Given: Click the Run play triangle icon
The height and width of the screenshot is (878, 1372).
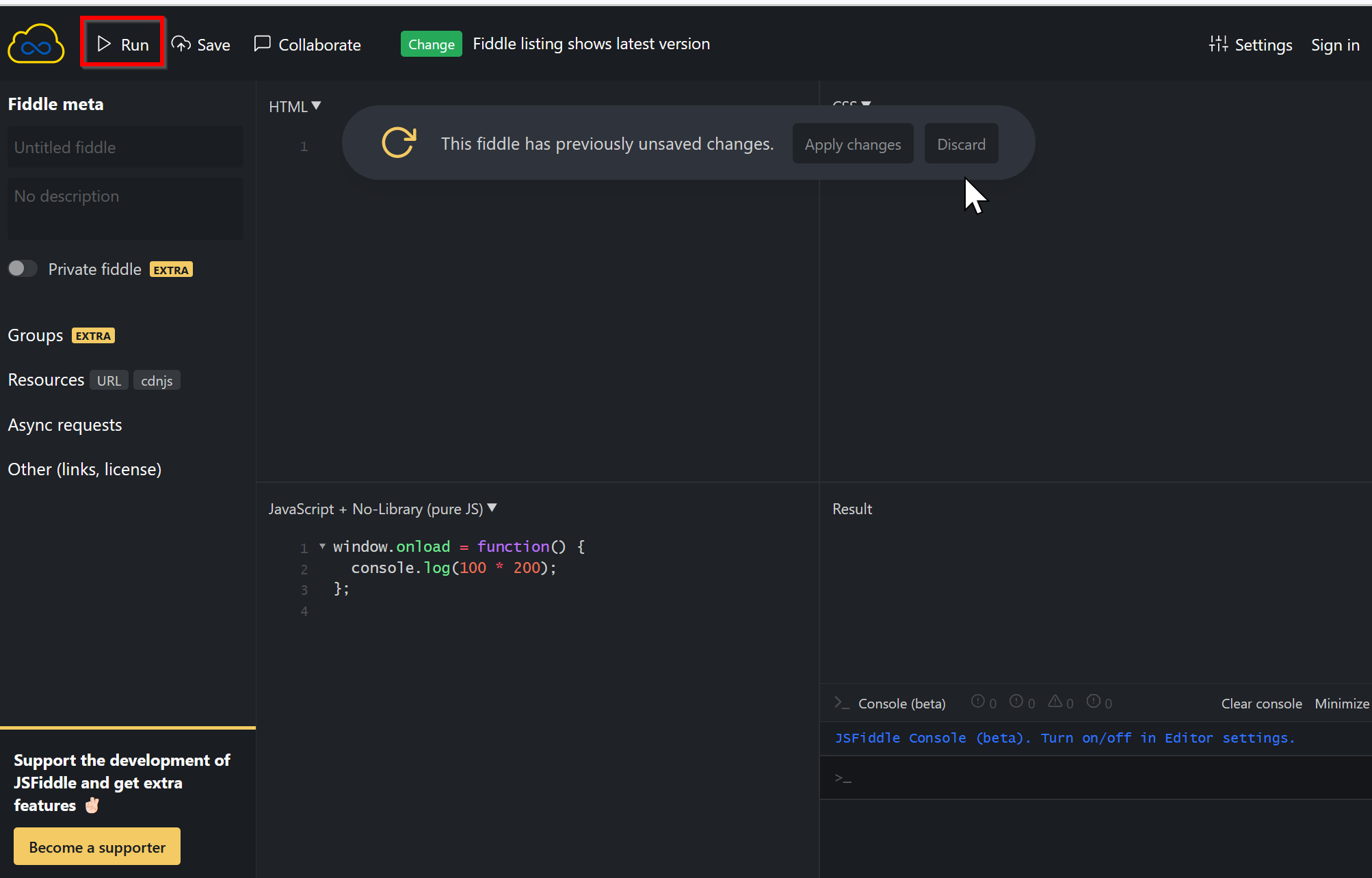Looking at the screenshot, I should pos(104,44).
